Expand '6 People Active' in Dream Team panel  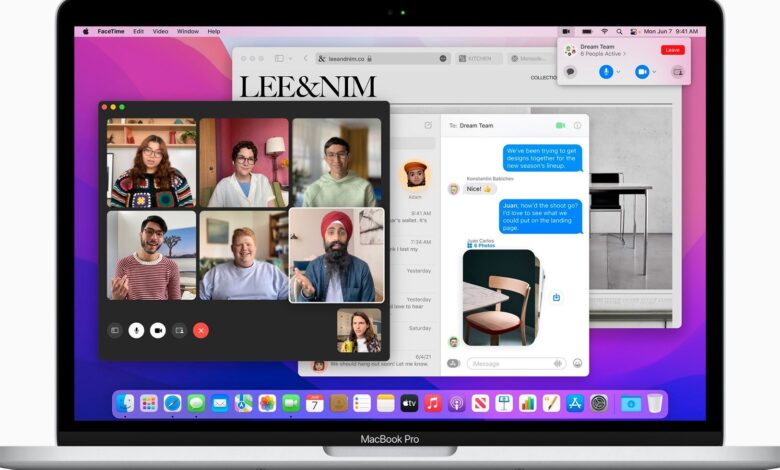click(x=603, y=54)
